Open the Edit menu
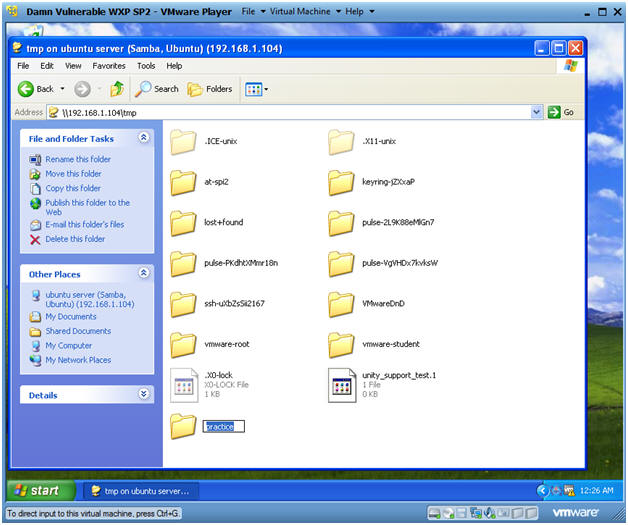Image resolution: width=628 pixels, height=525 pixels. click(x=47, y=66)
